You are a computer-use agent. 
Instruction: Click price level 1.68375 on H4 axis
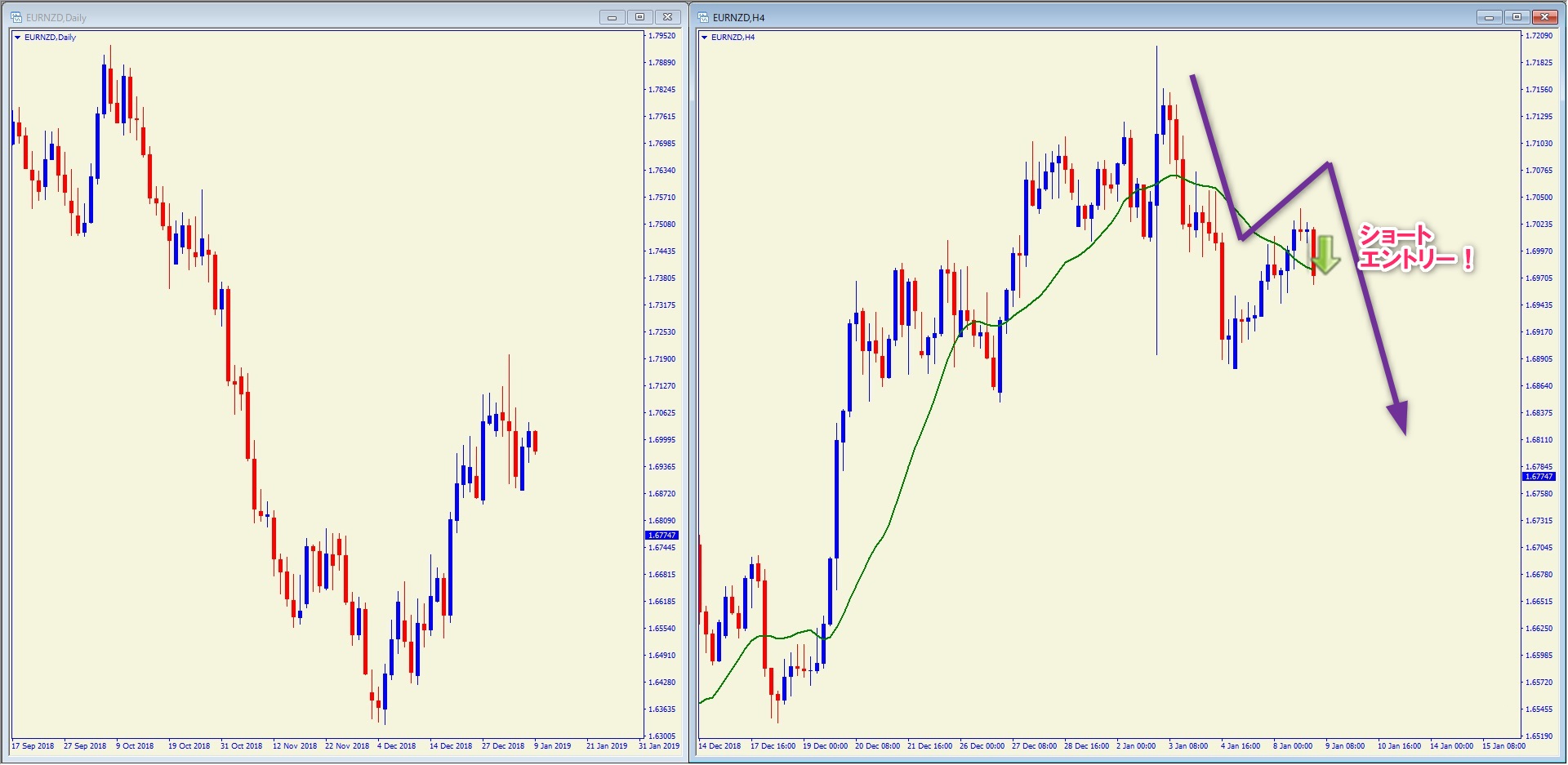[x=1539, y=413]
